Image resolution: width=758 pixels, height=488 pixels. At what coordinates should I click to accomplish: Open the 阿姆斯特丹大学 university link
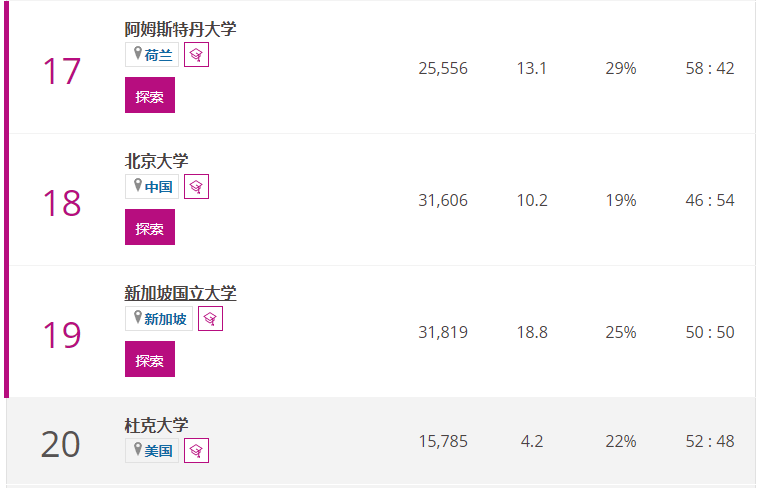pyautogui.click(x=180, y=29)
